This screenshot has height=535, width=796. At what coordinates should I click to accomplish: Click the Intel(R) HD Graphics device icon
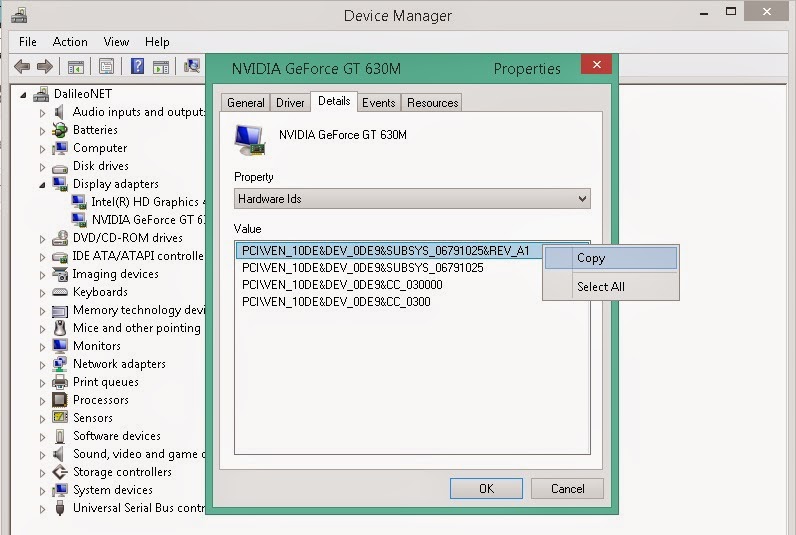[79, 202]
